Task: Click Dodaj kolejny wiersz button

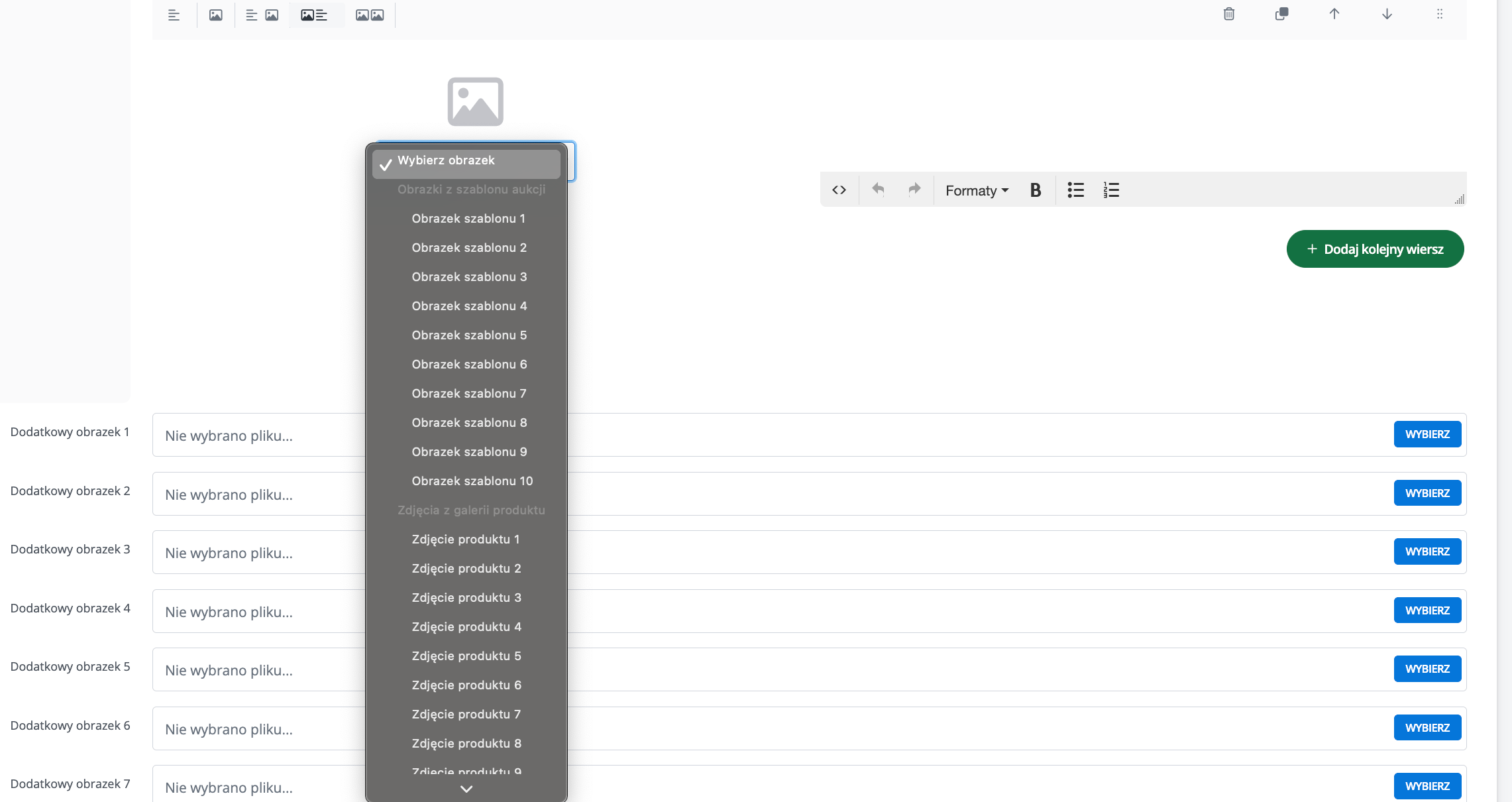Action: (1375, 249)
